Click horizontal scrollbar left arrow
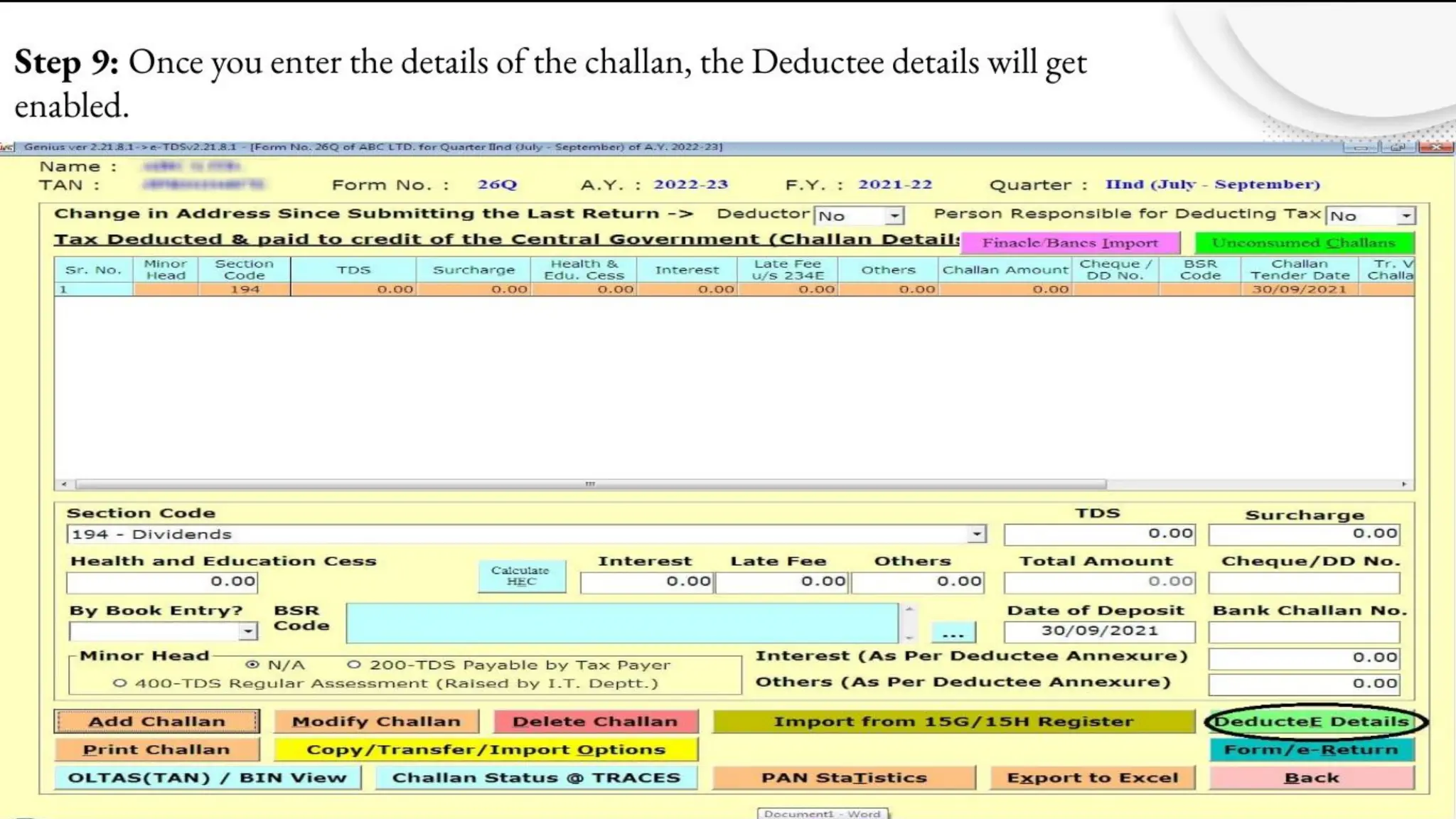 pos(64,484)
